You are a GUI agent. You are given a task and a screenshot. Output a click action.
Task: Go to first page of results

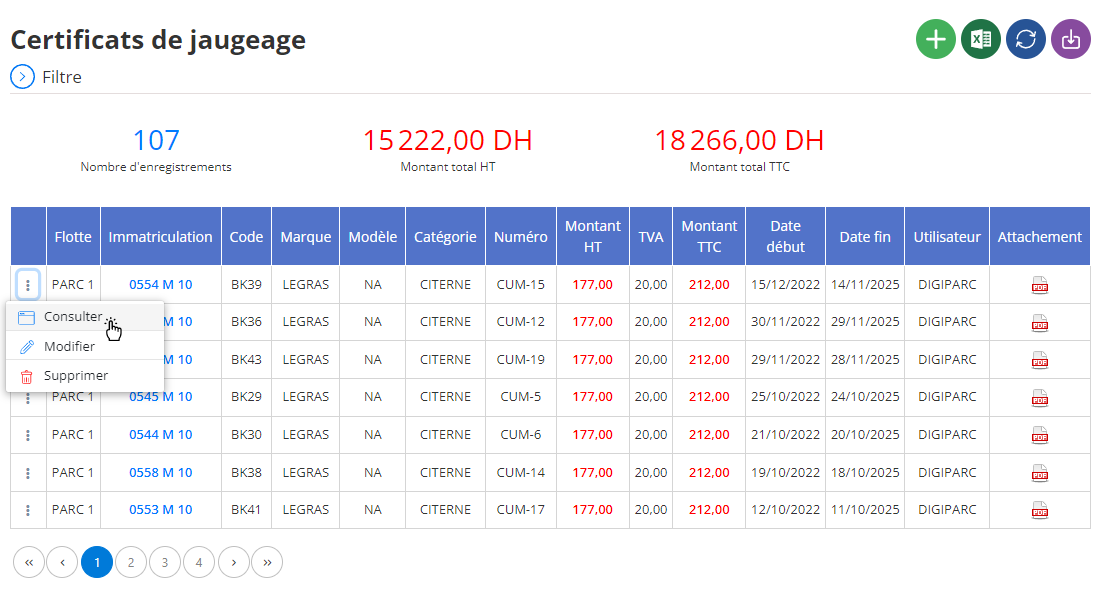click(x=29, y=562)
